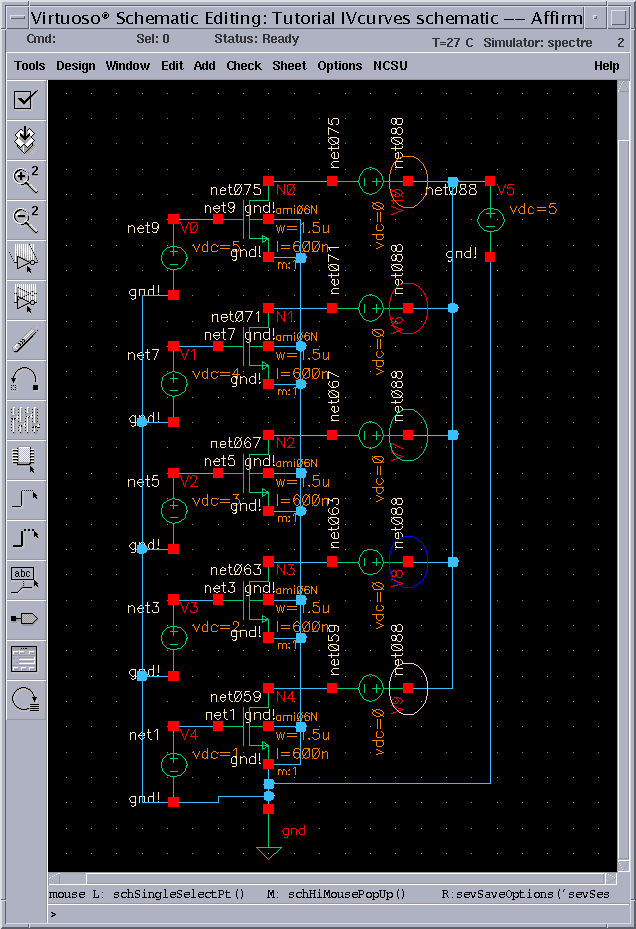Click the vdc=3 label of source V2

216,501
